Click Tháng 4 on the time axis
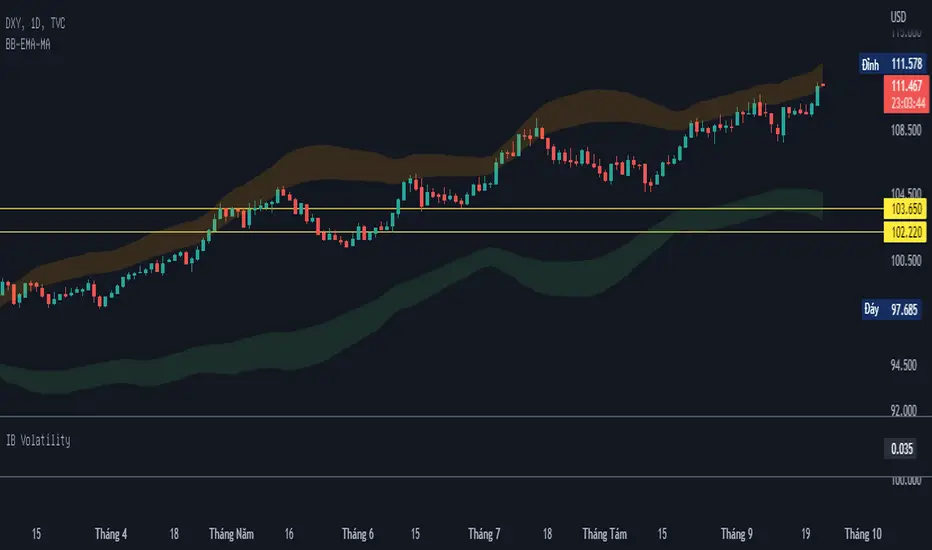 coord(109,534)
